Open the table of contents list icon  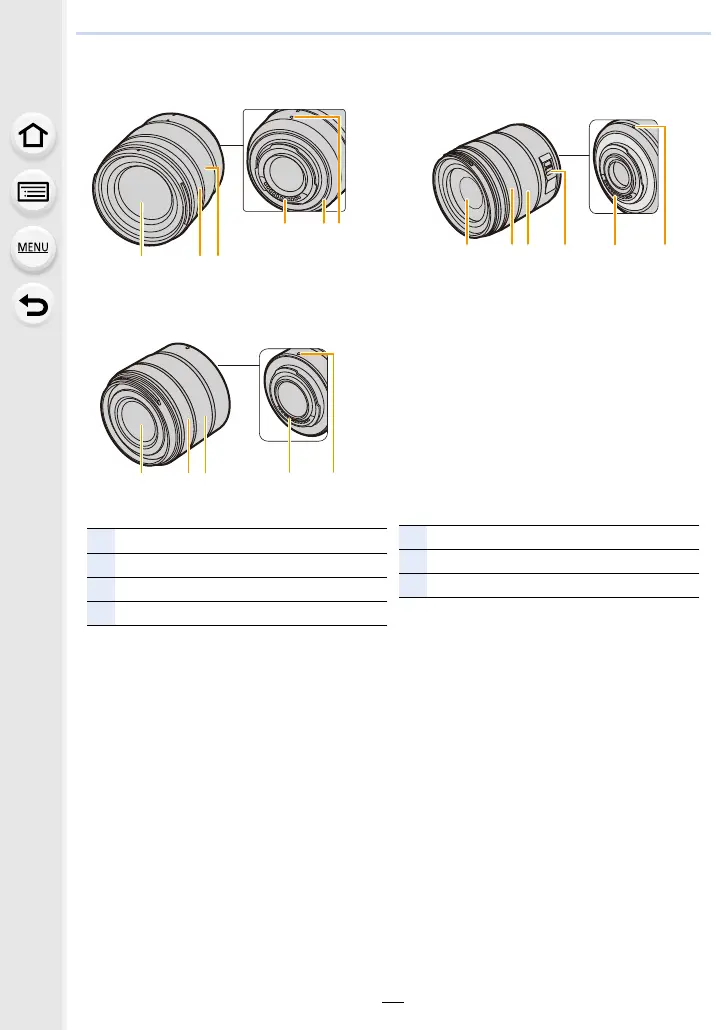33,192
